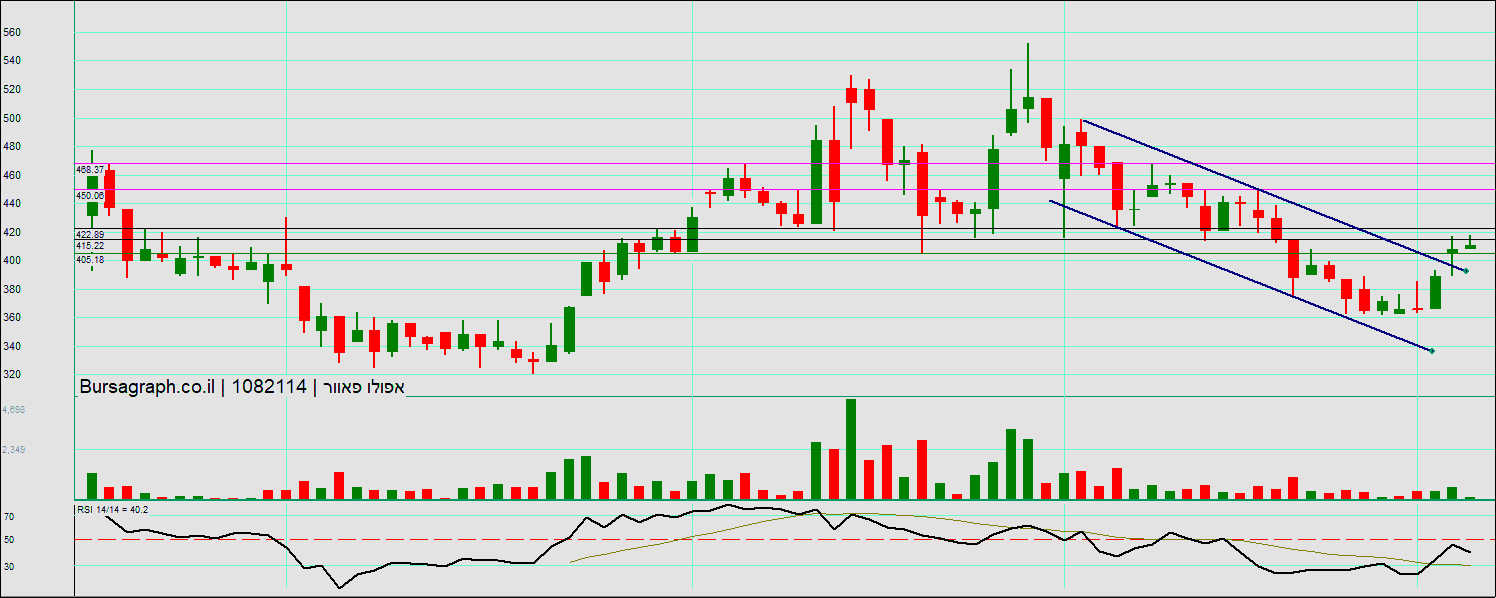Click the 480 price axis value
The image size is (1496, 598).
pos(12,146)
